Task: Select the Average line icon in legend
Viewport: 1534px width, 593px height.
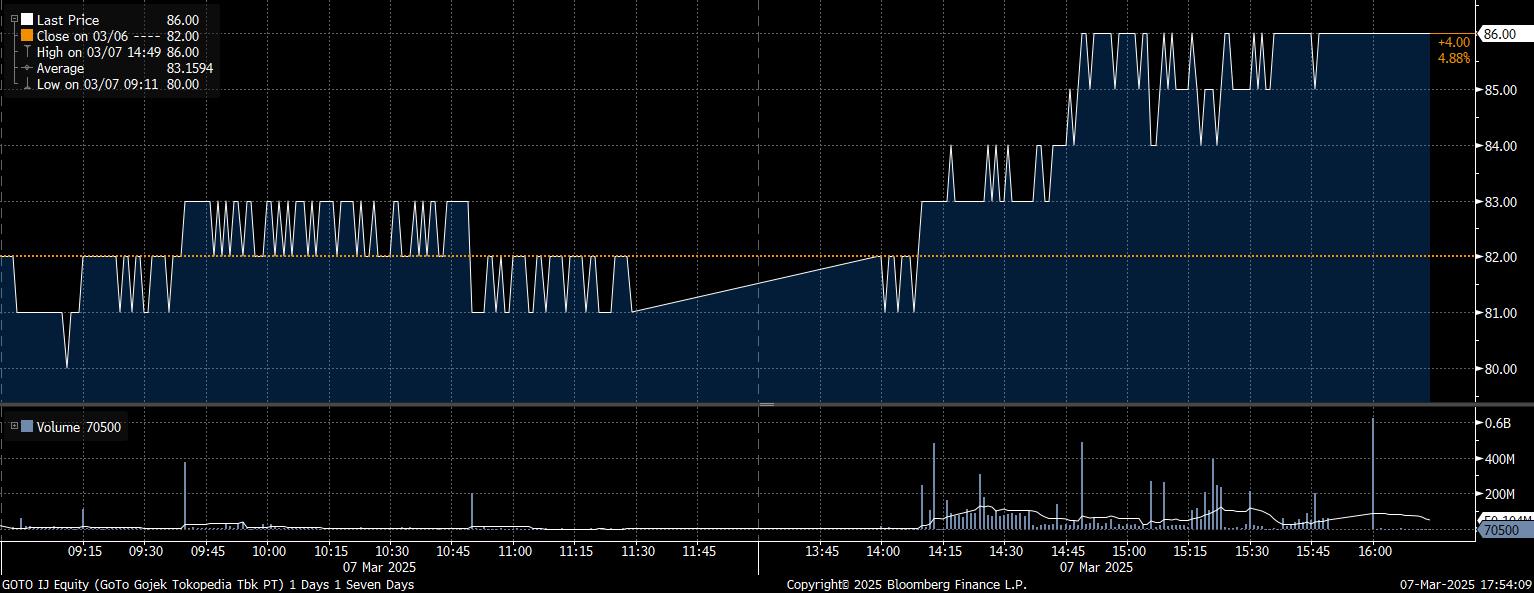Action: point(27,68)
